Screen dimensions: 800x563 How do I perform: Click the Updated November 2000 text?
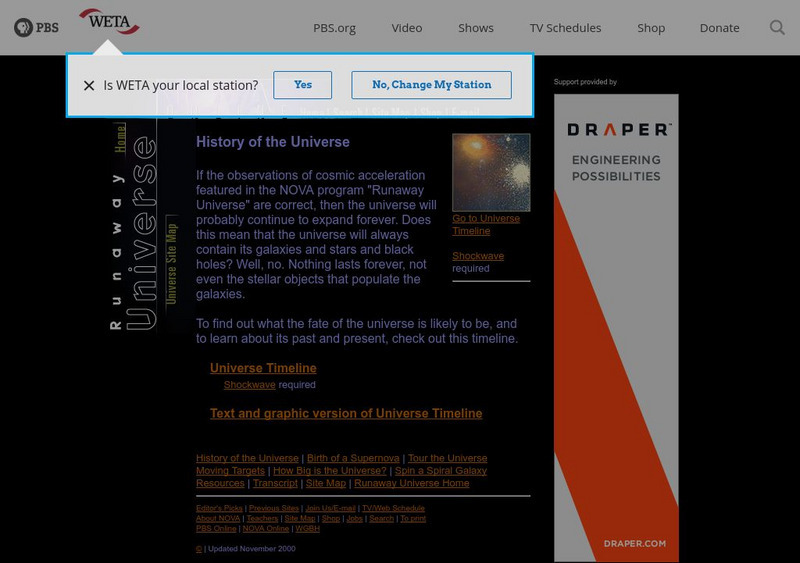click(x=252, y=549)
